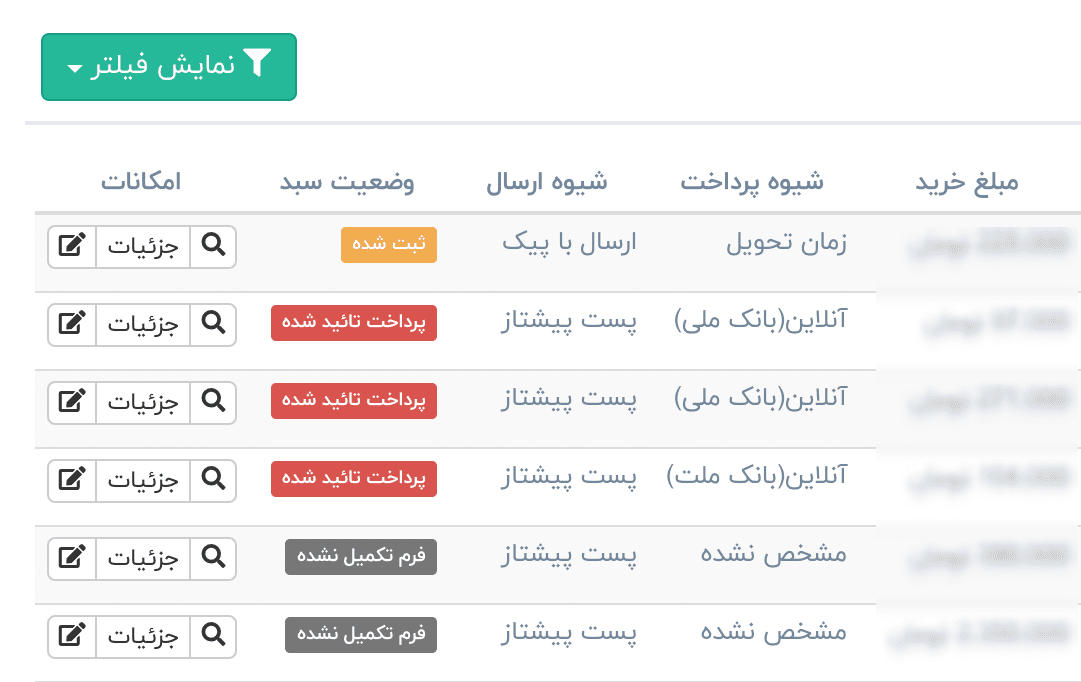
Task: Click the caret arrow on نمایش فیلتر button
Action: tap(75, 69)
